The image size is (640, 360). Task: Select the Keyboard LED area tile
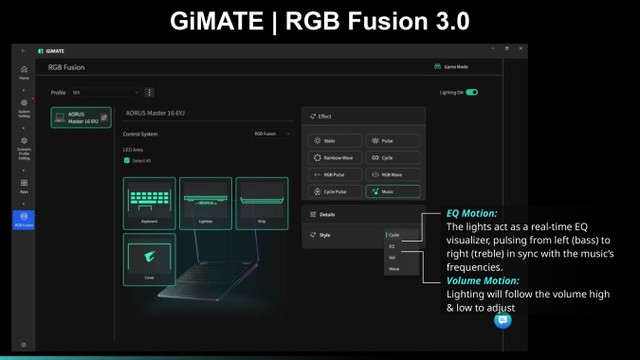pyautogui.click(x=149, y=203)
